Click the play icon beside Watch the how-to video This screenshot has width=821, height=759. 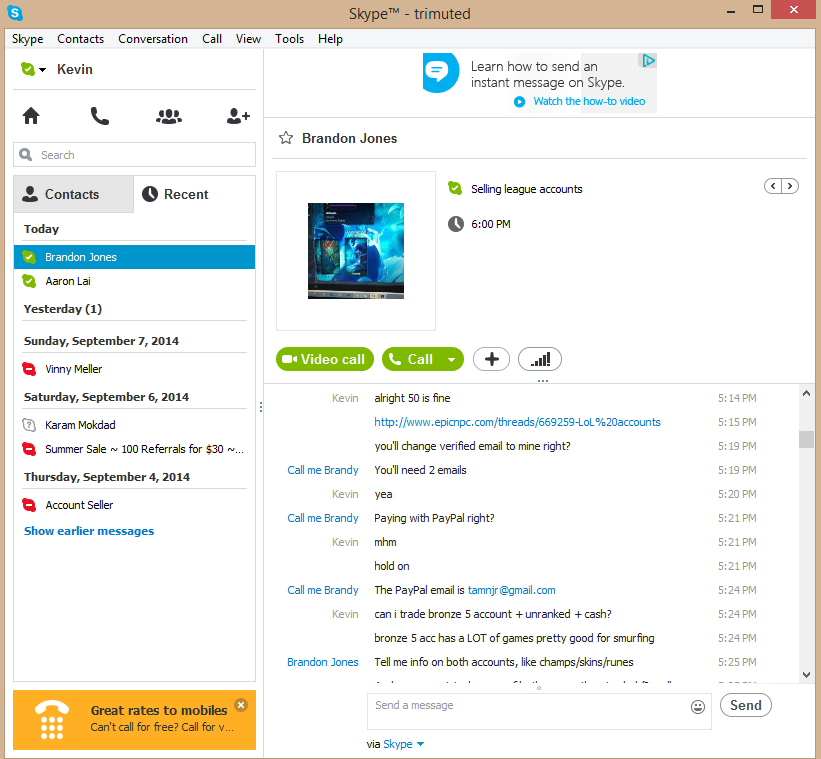[x=519, y=102]
